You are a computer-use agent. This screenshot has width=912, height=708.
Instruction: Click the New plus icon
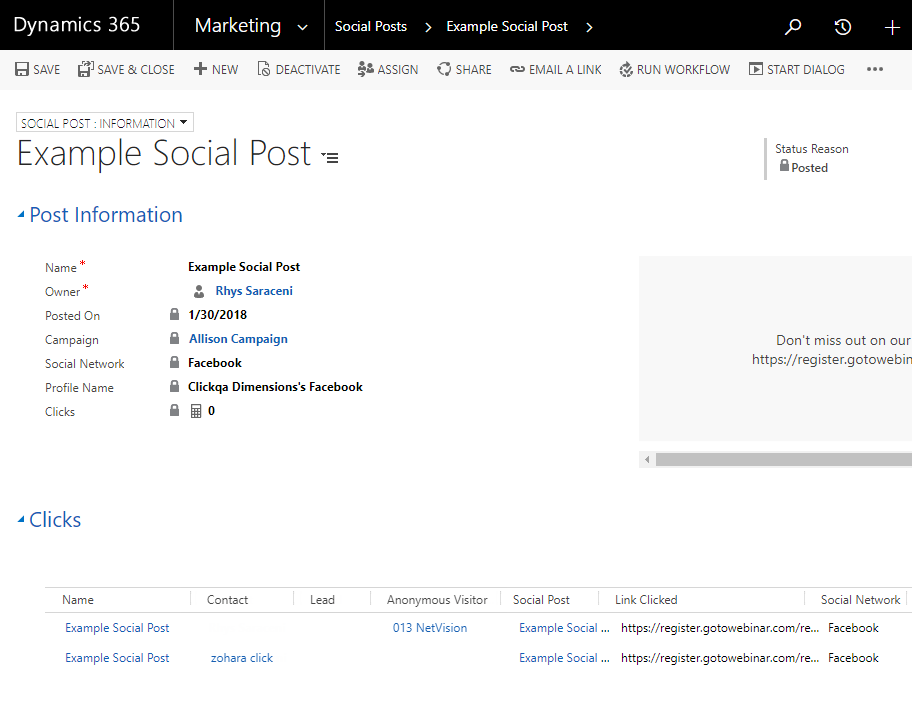pyautogui.click(x=200, y=69)
